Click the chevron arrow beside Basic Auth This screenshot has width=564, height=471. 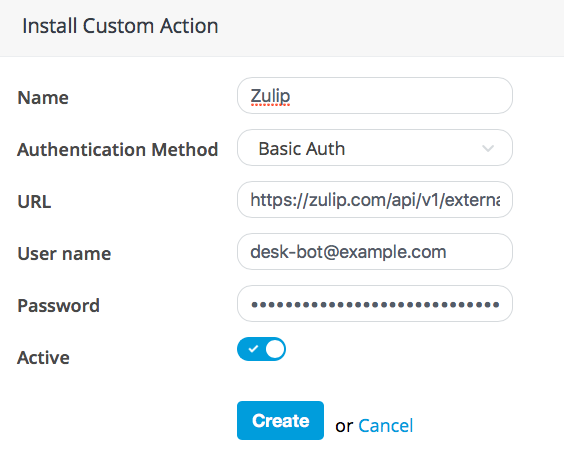488,148
